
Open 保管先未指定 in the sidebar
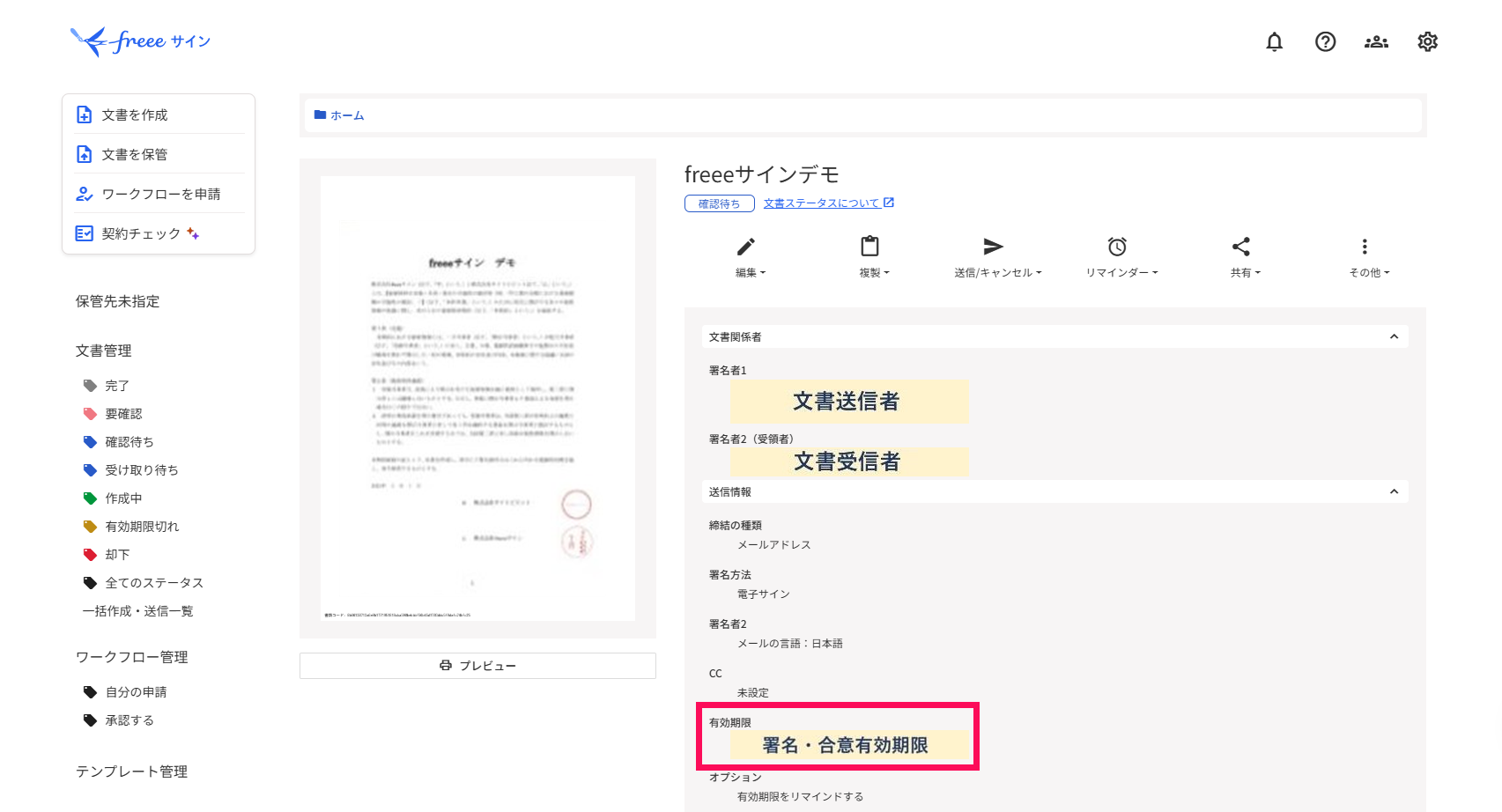[x=117, y=301]
